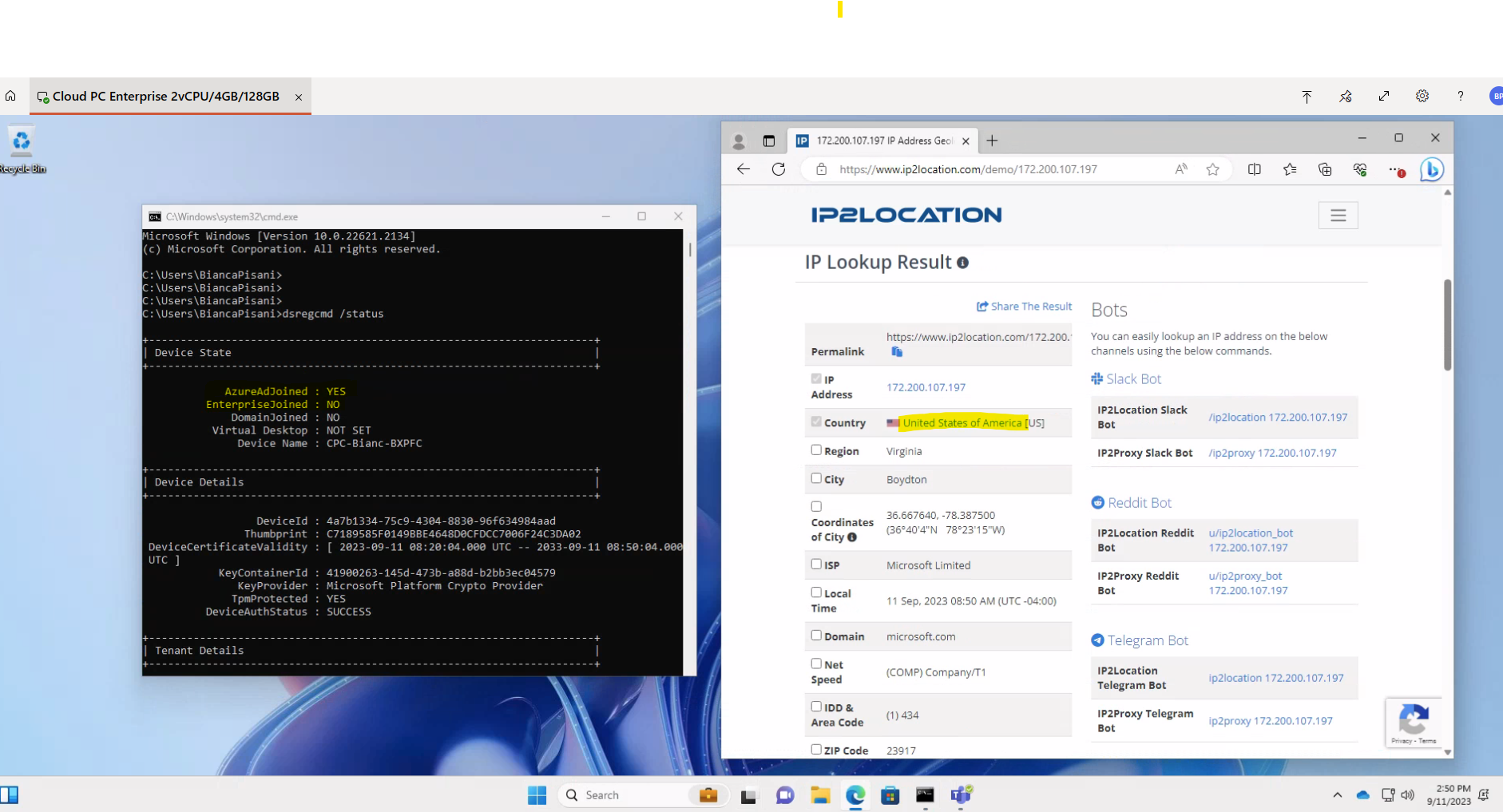Open the Edge tab actions menu icon
Viewport: 1503px width, 812px height.
[769, 141]
